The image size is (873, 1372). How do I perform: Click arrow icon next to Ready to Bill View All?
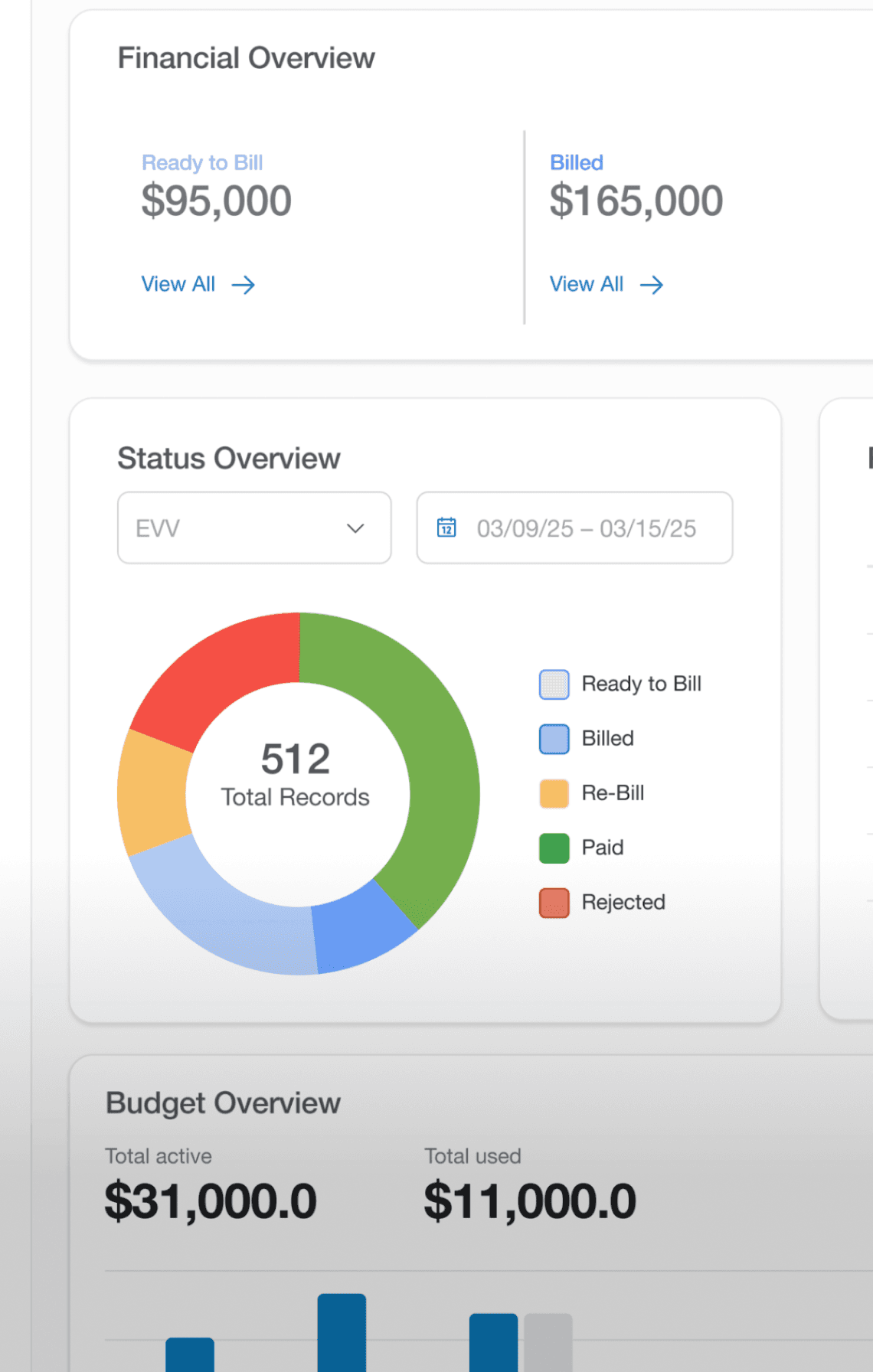(244, 286)
